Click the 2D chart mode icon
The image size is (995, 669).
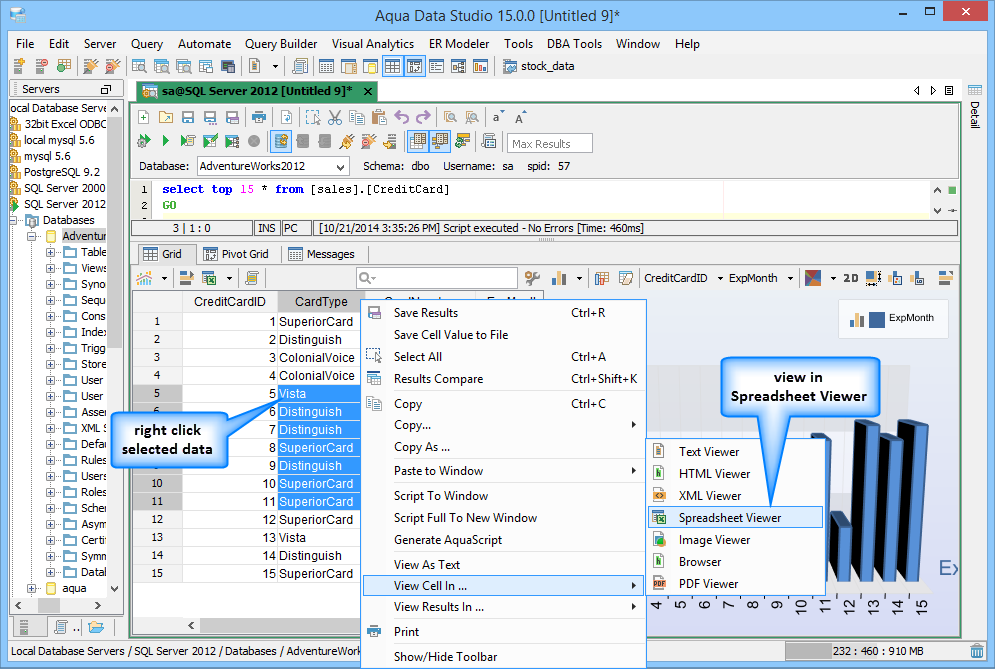[851, 278]
